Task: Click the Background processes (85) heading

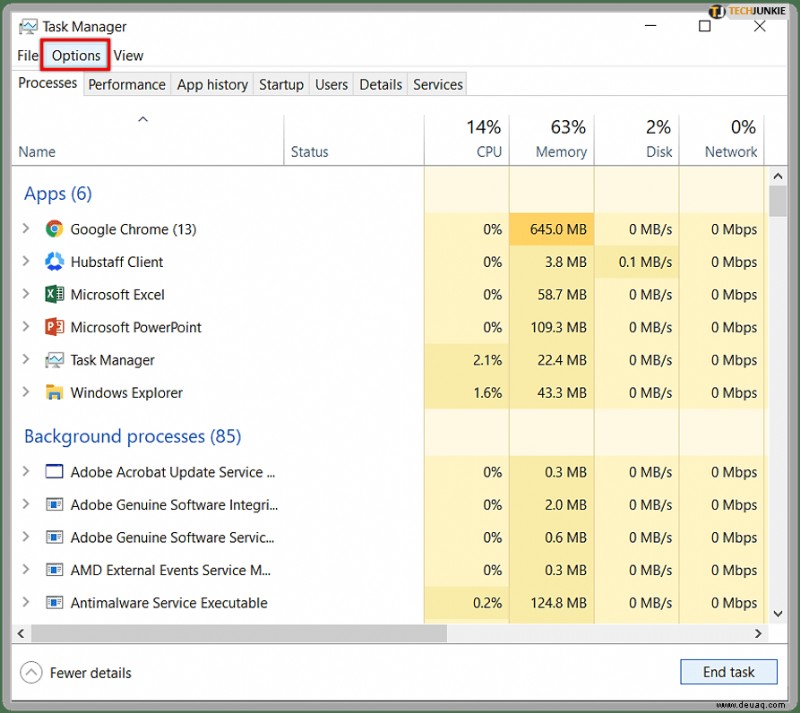Action: 133,436
